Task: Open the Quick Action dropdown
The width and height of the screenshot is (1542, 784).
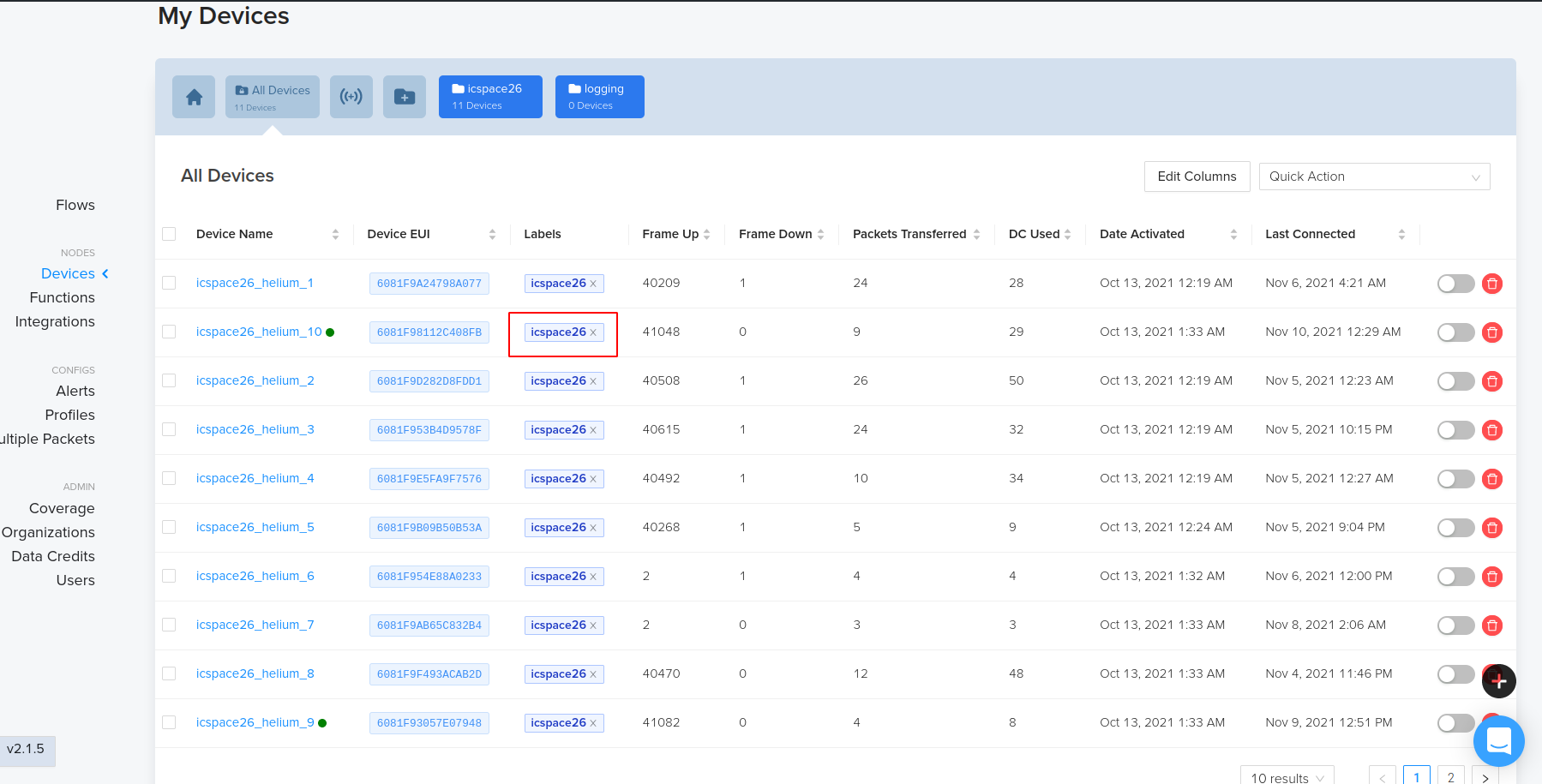Action: (1374, 177)
